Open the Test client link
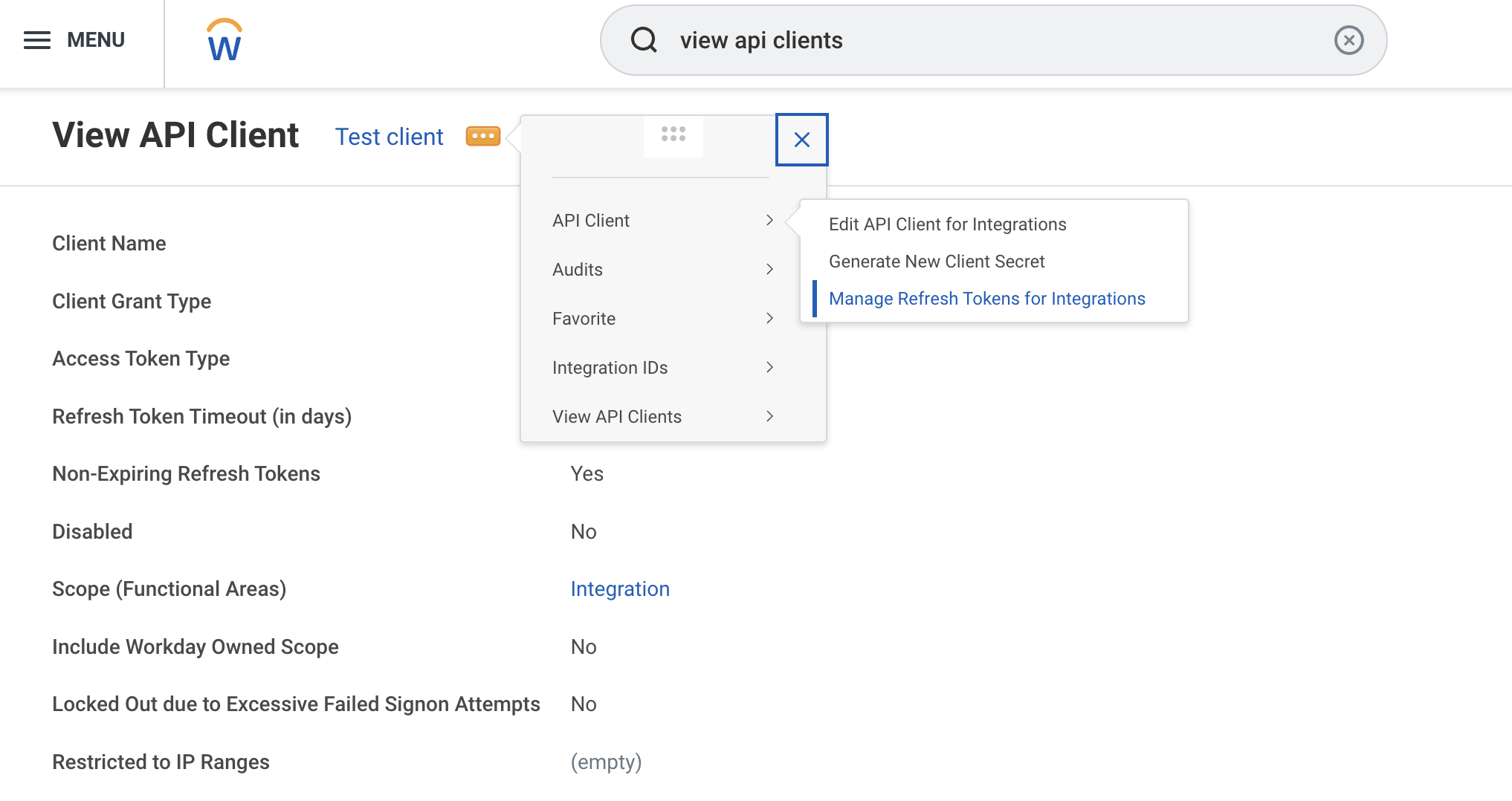 tap(389, 136)
